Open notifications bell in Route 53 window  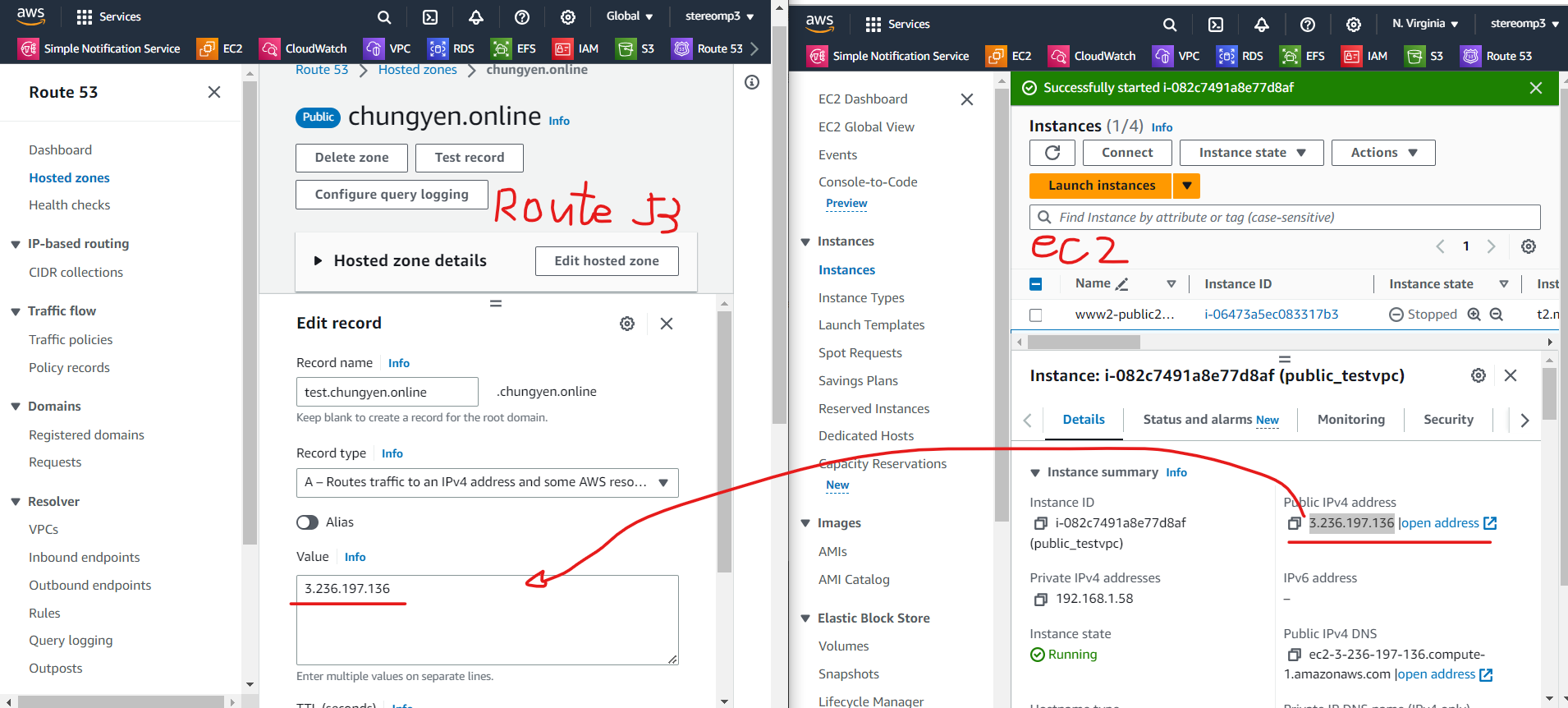pos(476,16)
